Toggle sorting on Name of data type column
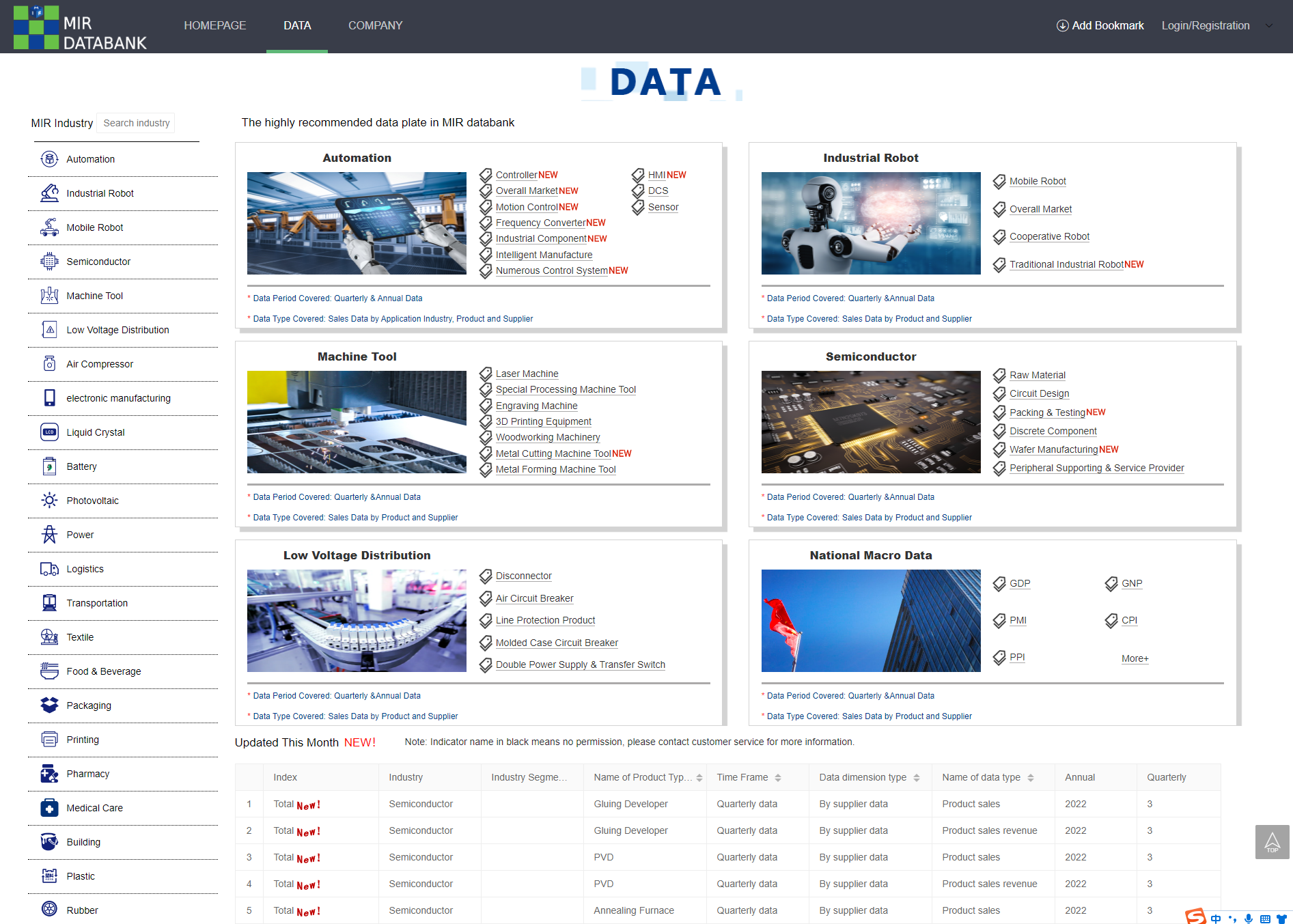This screenshot has height=924, width=1293. coord(1029,777)
